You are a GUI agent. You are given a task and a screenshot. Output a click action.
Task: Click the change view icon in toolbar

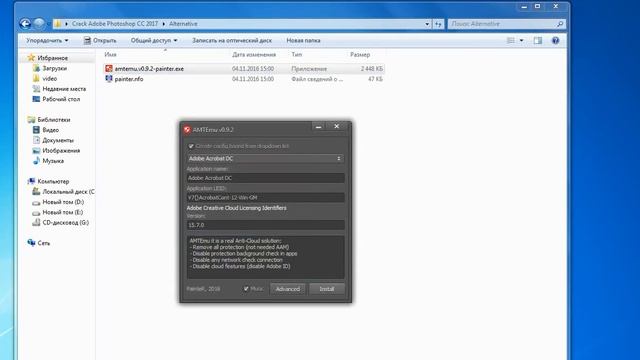511,40
